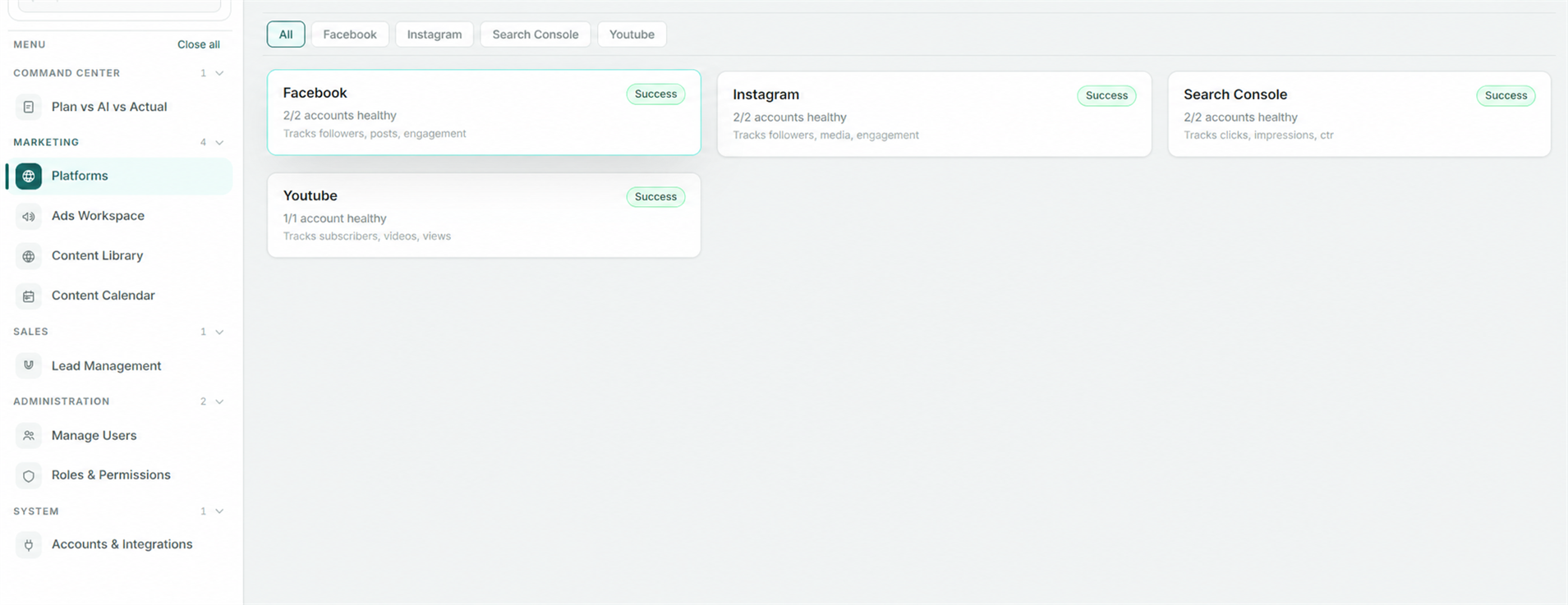
Task: Click the Instagram card Success badge
Action: (x=1106, y=95)
